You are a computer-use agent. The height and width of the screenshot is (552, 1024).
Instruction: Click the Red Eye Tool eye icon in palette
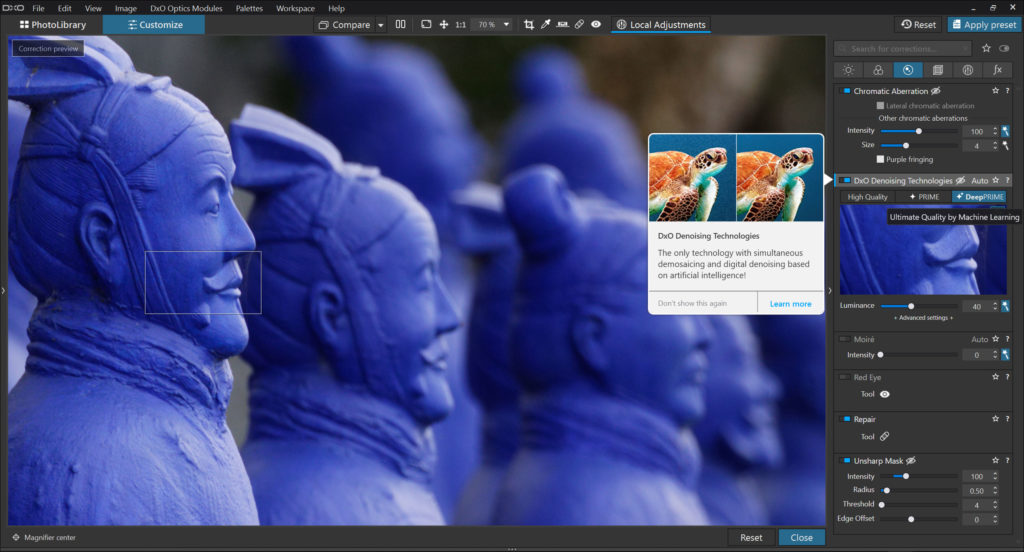click(x=885, y=394)
